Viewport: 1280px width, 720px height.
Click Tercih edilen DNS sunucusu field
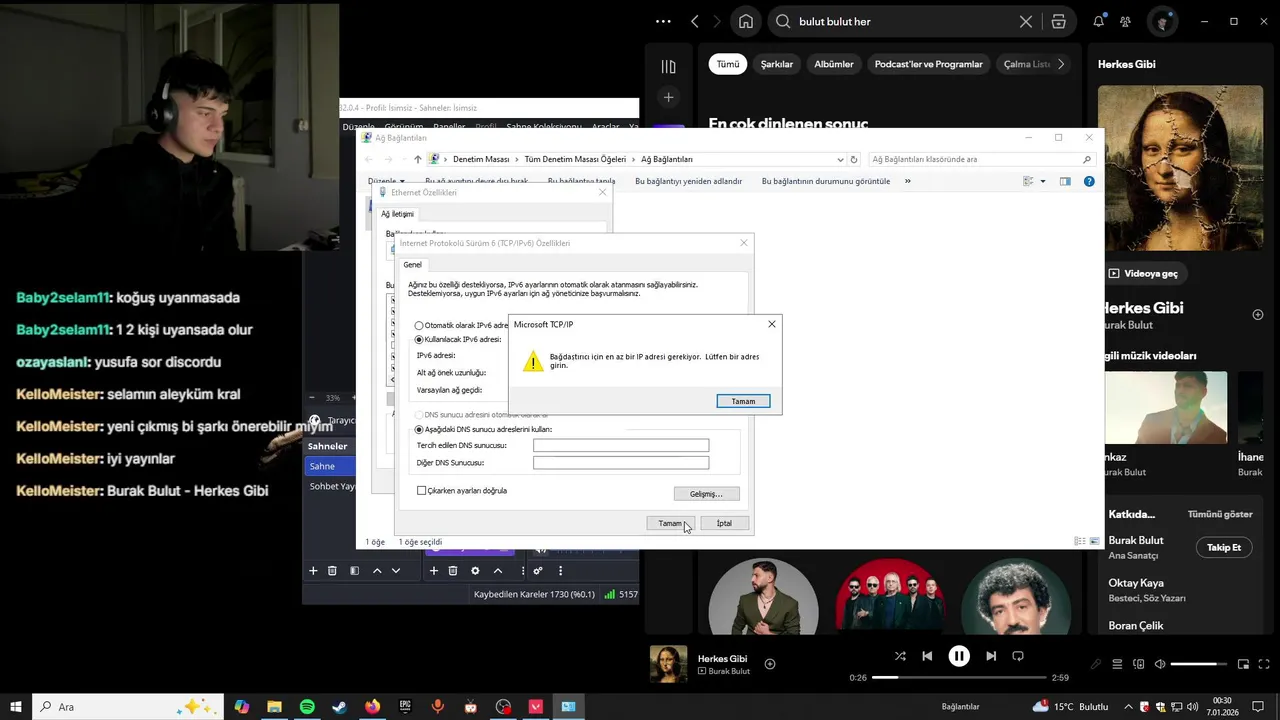621,446
